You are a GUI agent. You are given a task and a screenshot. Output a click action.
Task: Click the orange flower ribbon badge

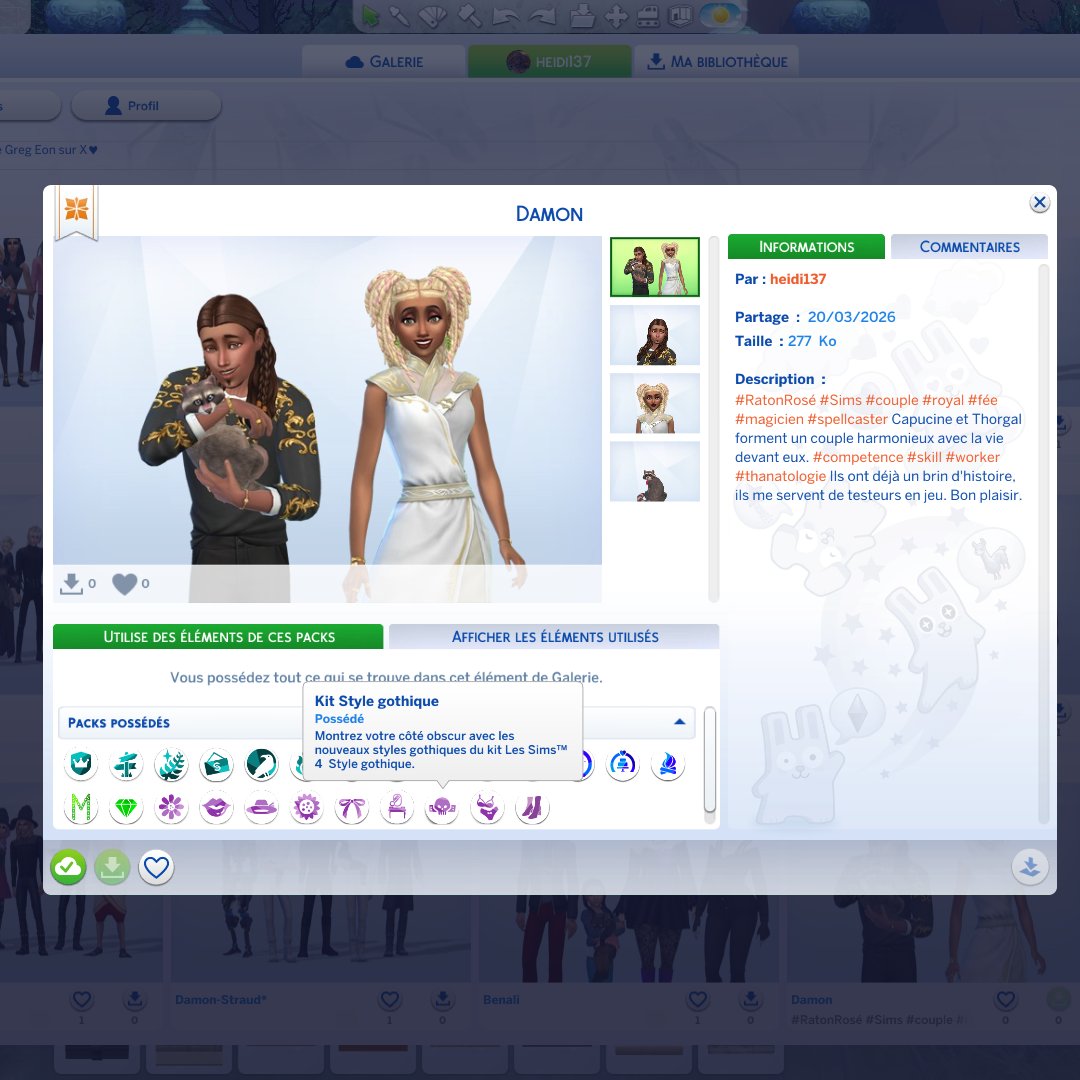click(x=76, y=210)
